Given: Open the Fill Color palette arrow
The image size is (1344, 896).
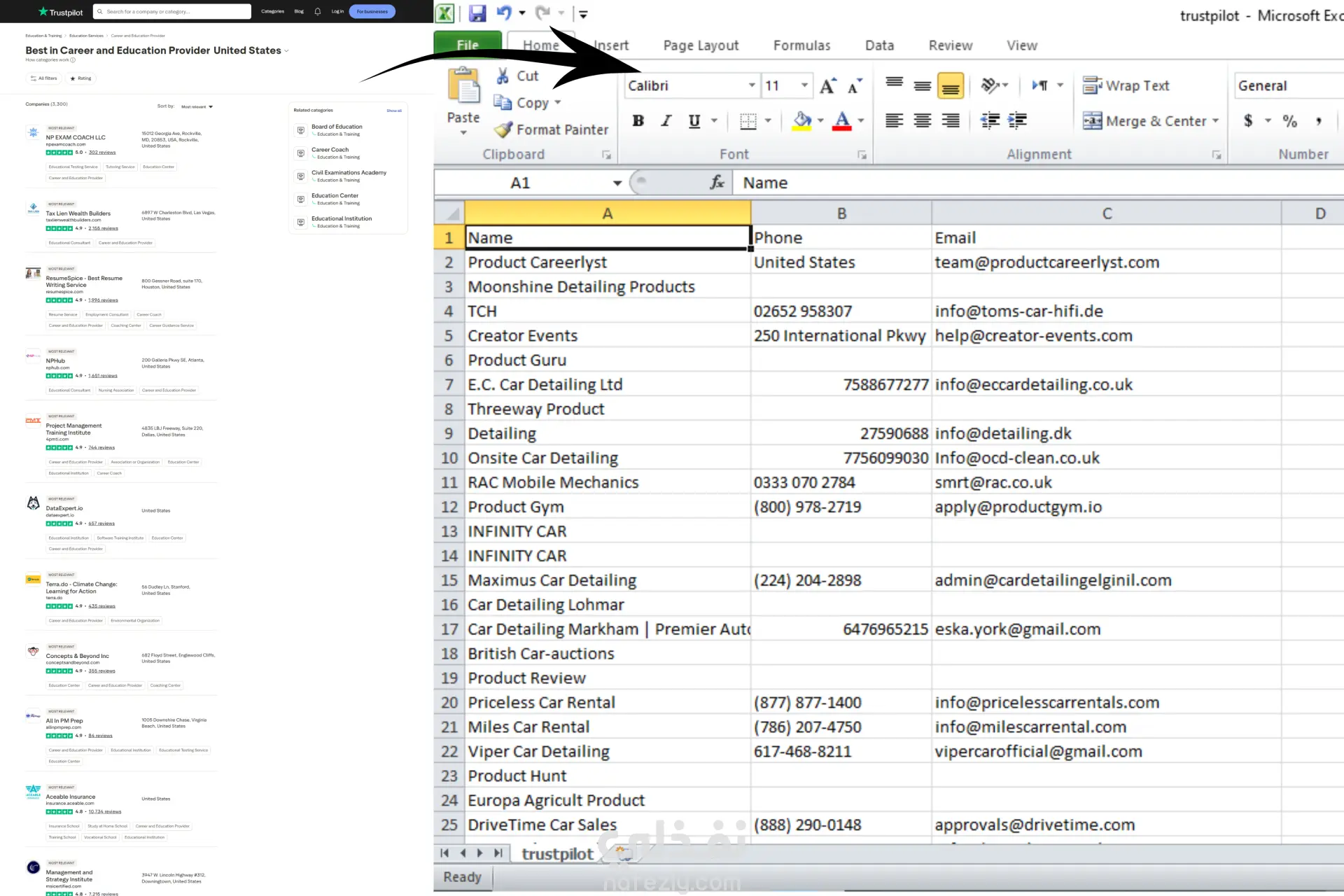Looking at the screenshot, I should (x=820, y=120).
